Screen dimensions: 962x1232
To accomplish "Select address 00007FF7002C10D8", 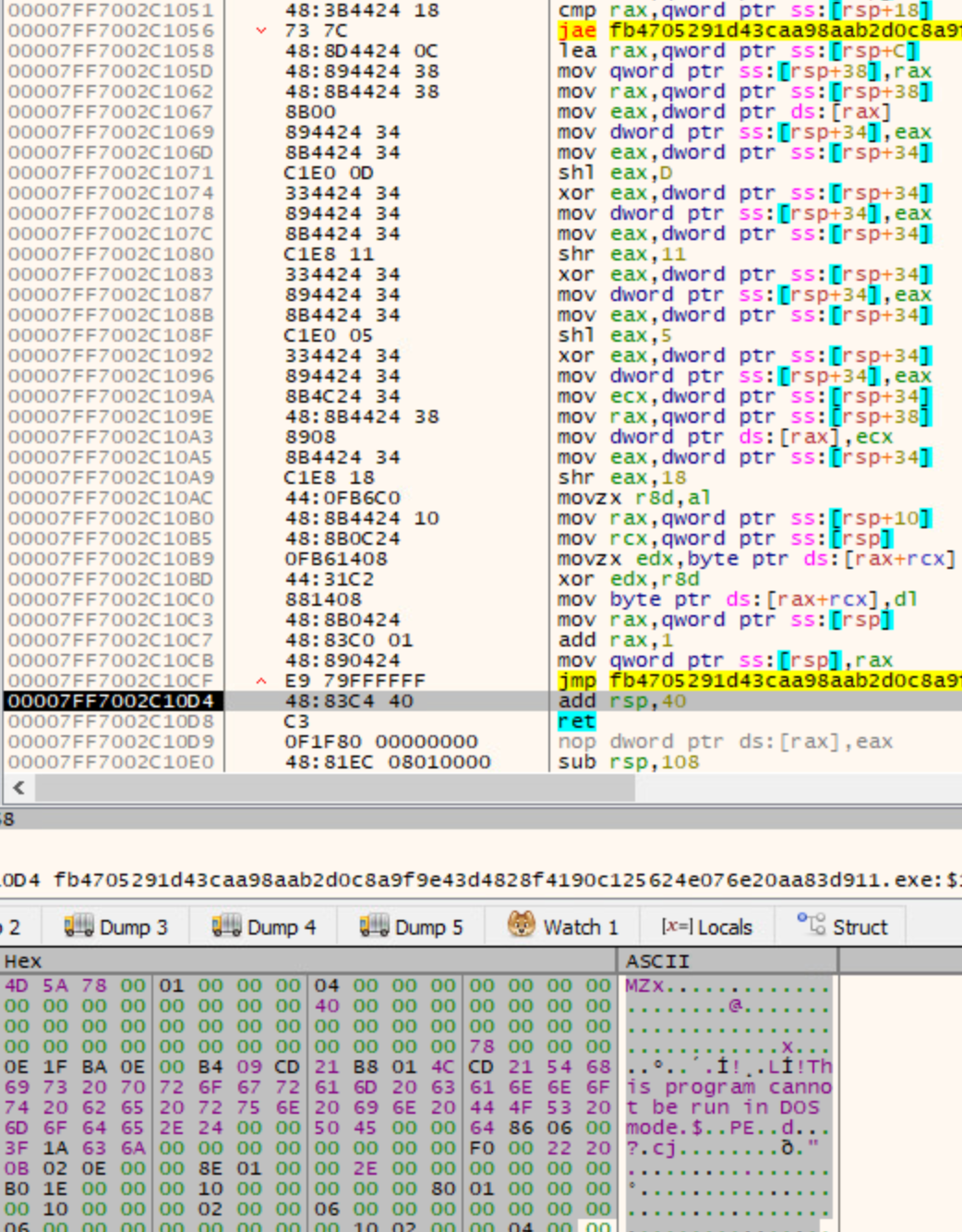I will 111,721.
